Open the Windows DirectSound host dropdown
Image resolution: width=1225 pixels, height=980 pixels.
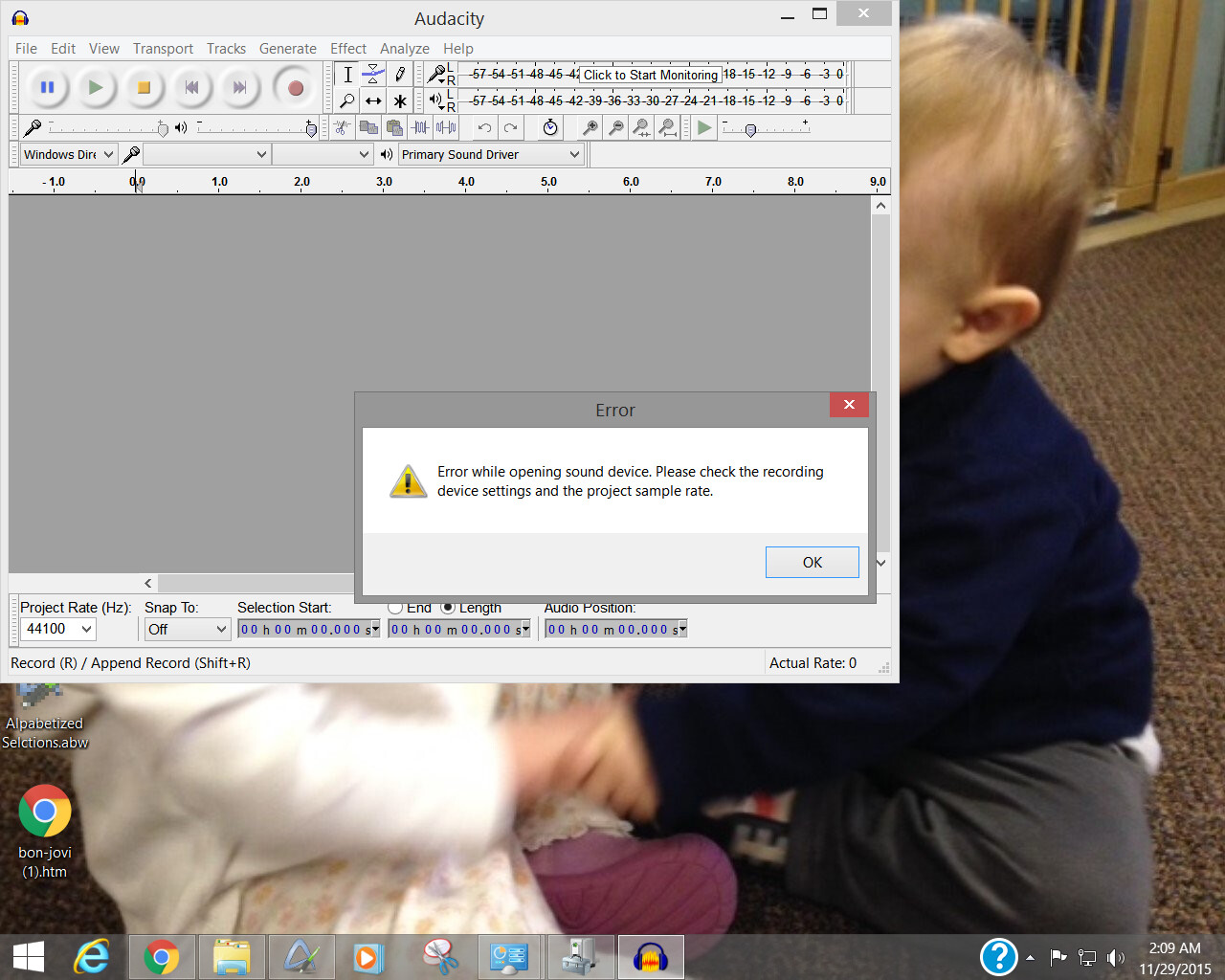69,154
